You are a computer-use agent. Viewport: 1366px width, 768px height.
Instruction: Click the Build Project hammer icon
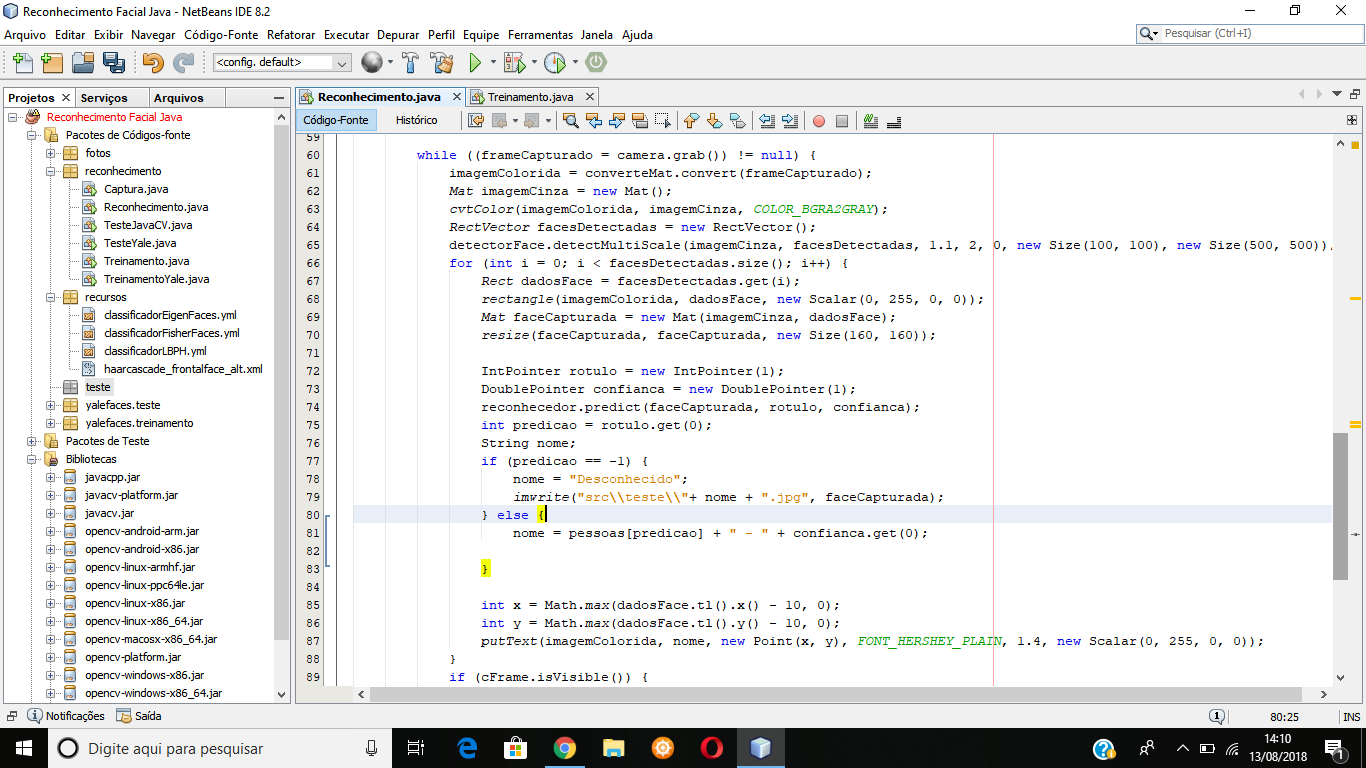410,62
